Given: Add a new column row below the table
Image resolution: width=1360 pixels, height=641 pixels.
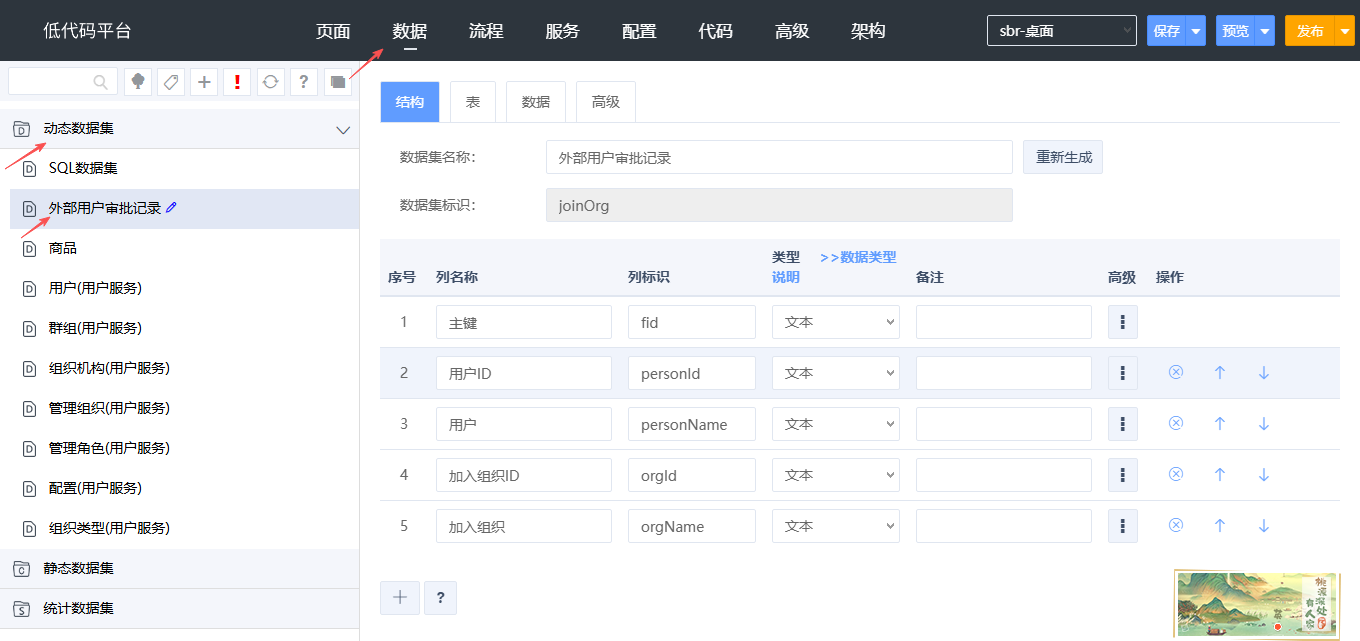Looking at the screenshot, I should (400, 598).
